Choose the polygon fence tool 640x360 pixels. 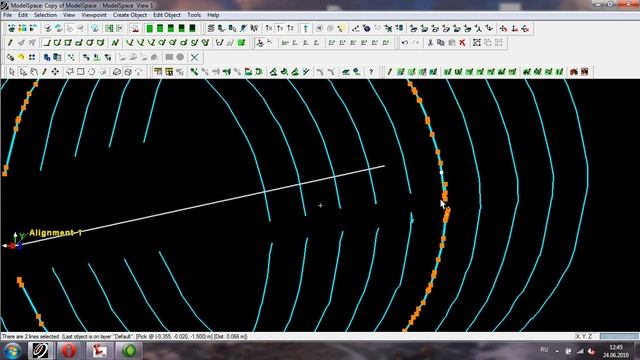[x=70, y=72]
